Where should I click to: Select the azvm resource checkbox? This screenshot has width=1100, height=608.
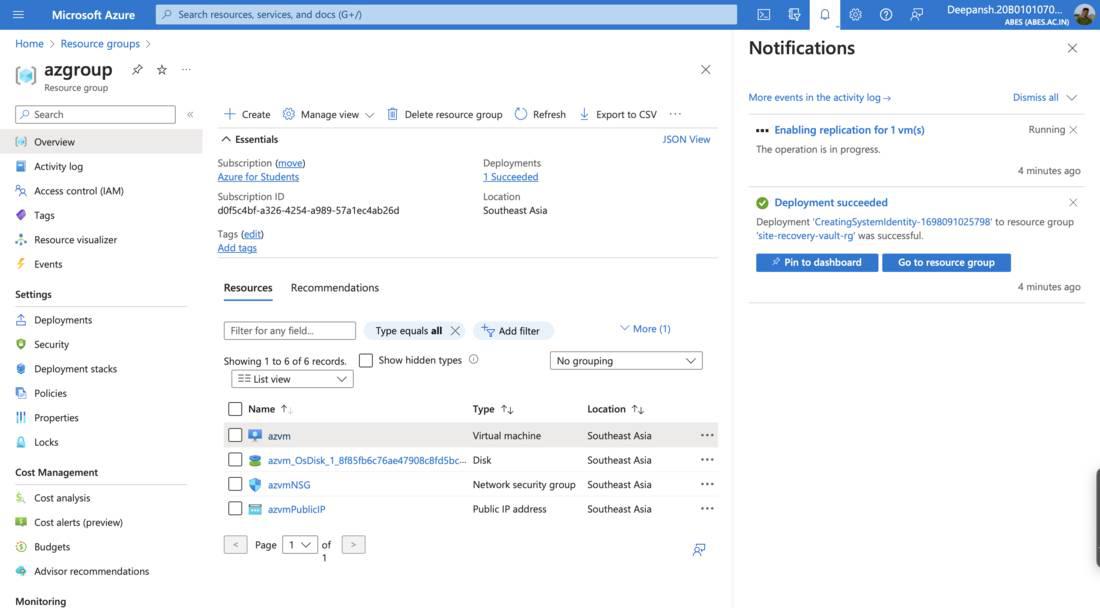click(x=235, y=436)
